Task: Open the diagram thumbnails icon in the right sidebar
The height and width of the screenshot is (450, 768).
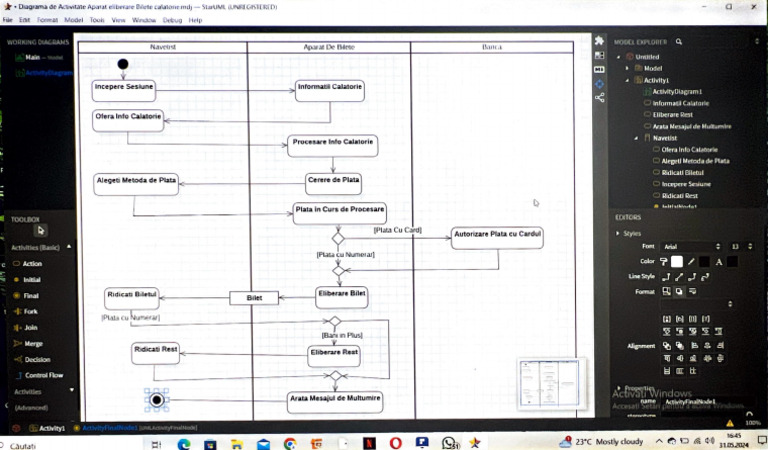Action: coord(599,55)
